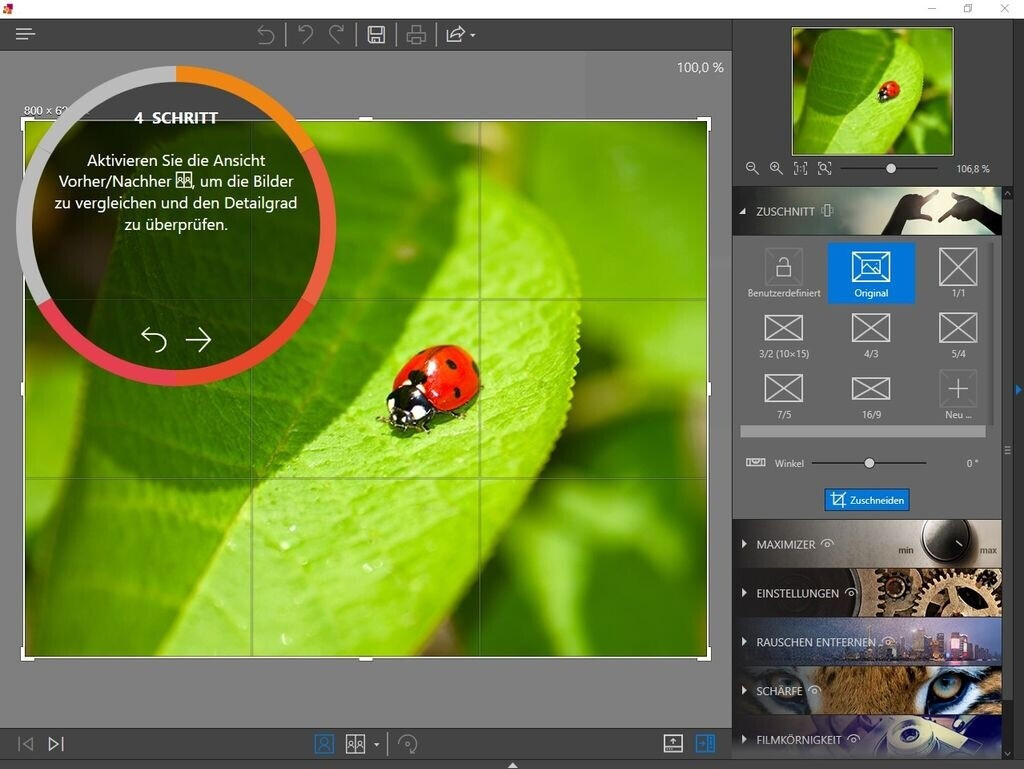Adjust the Winkel angle slider
This screenshot has height=769, width=1024.
pos(869,463)
